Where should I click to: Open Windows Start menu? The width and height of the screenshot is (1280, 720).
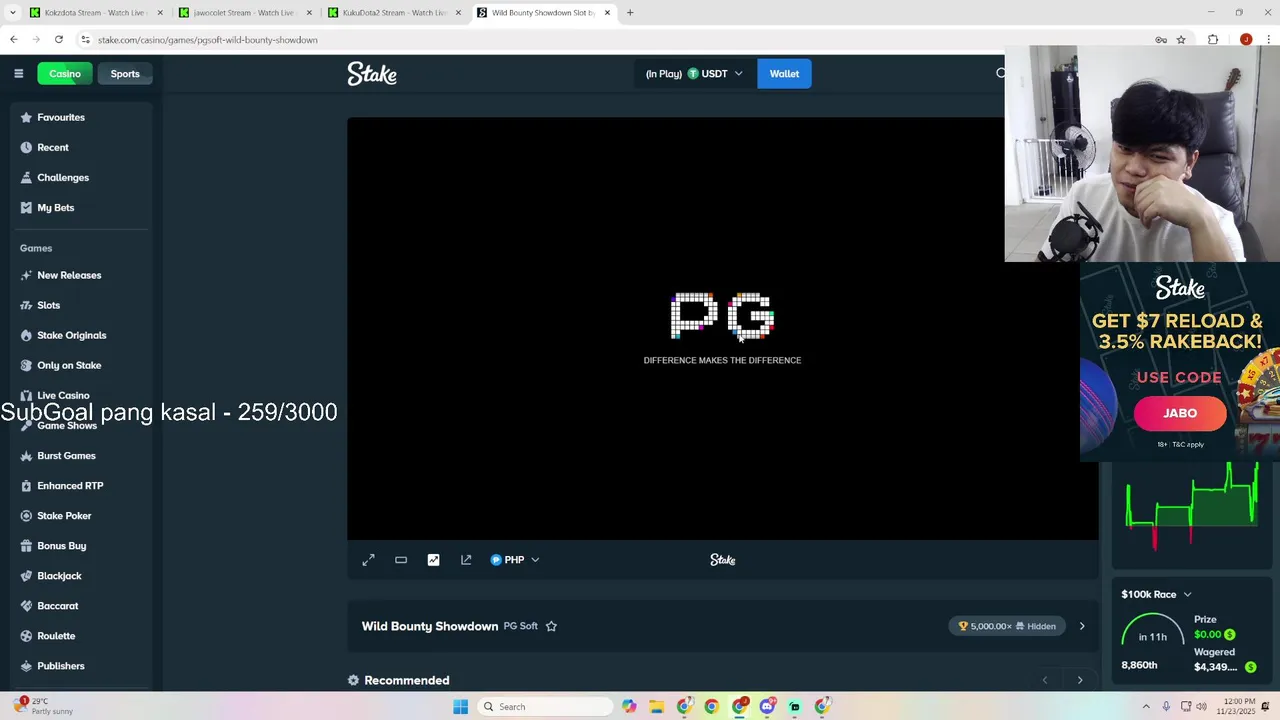(x=460, y=707)
